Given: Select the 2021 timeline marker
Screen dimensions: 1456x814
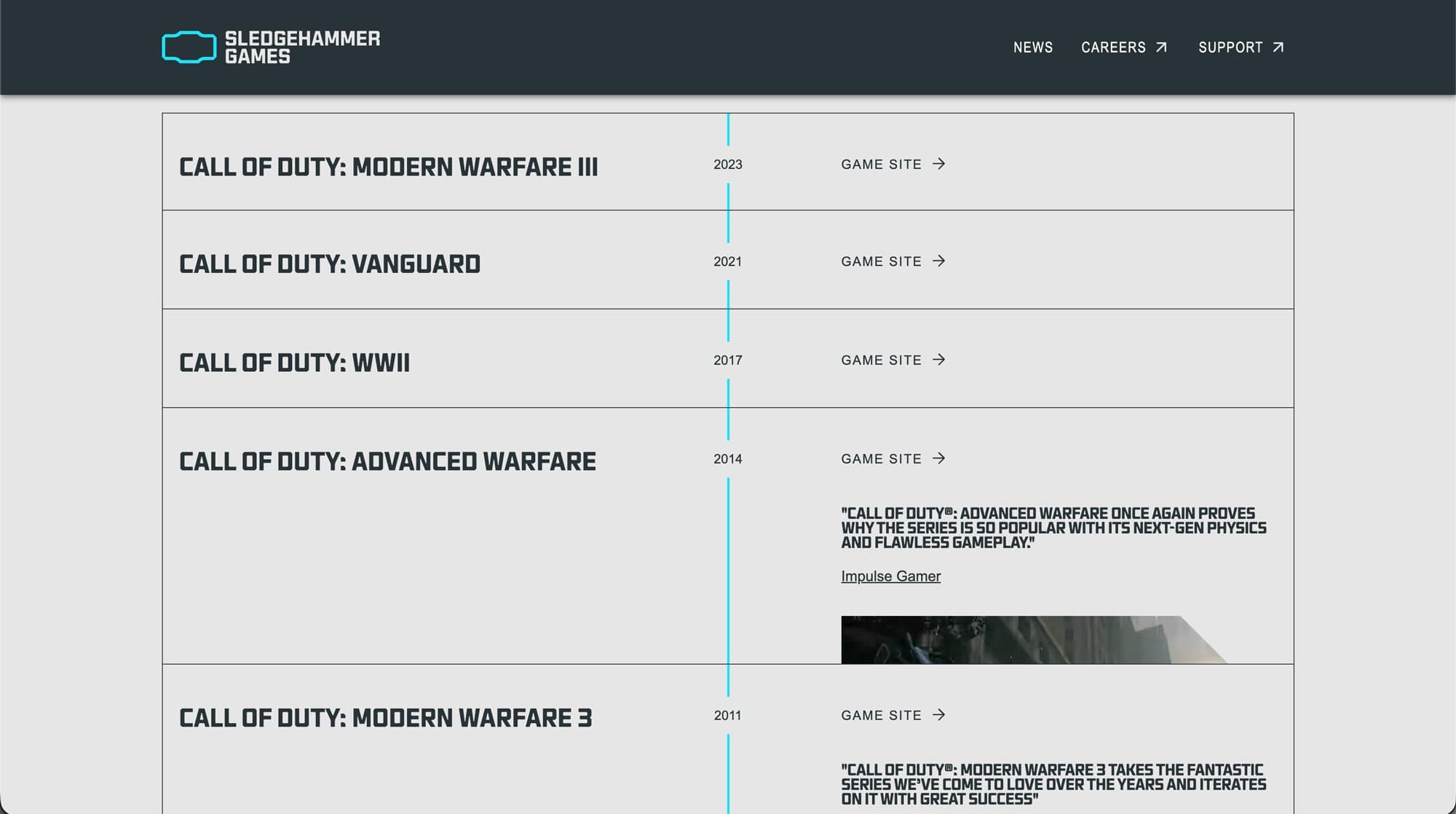Looking at the screenshot, I should coord(727,261).
